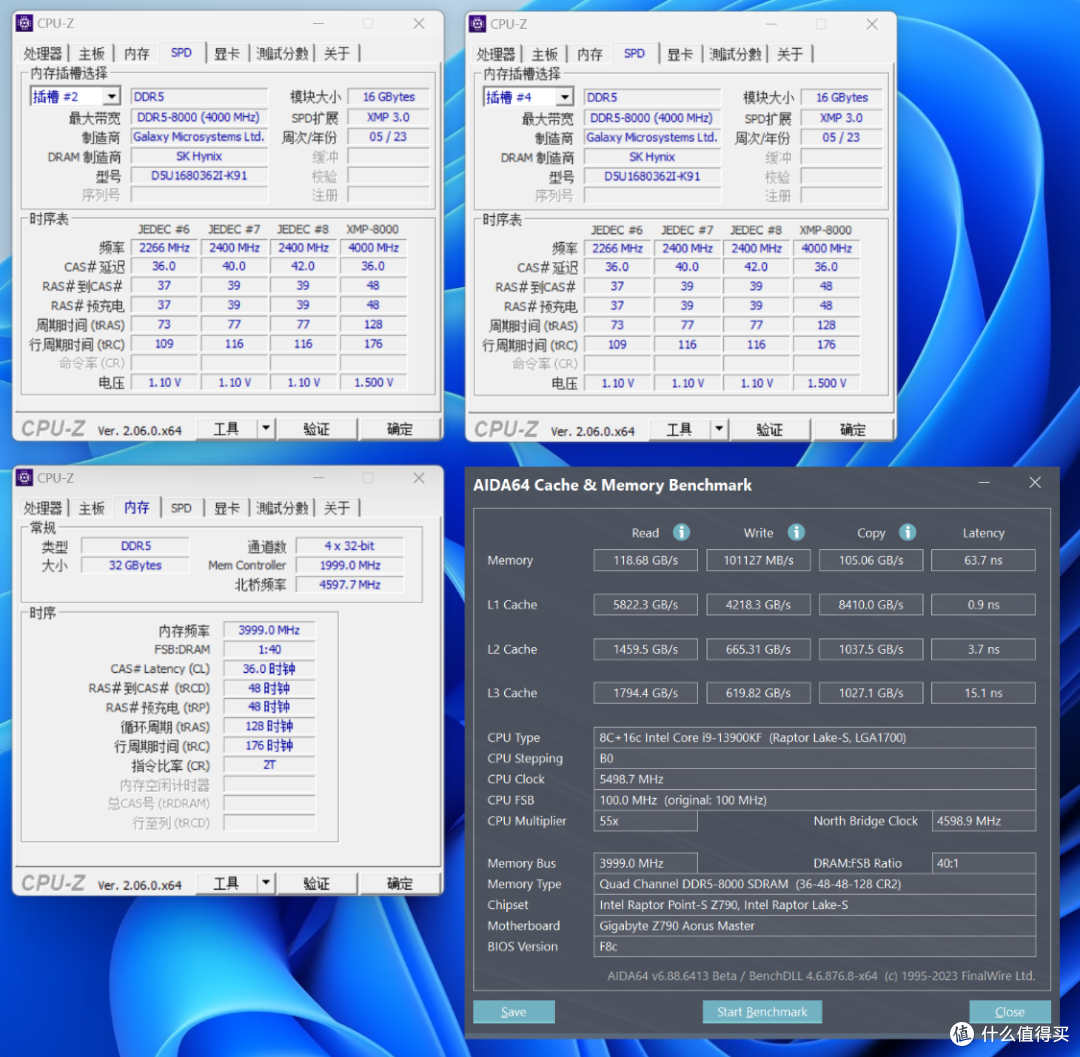Open 测试分数 tab in memory CPU-Z window
Image resolution: width=1080 pixels, height=1057 pixels.
(281, 507)
